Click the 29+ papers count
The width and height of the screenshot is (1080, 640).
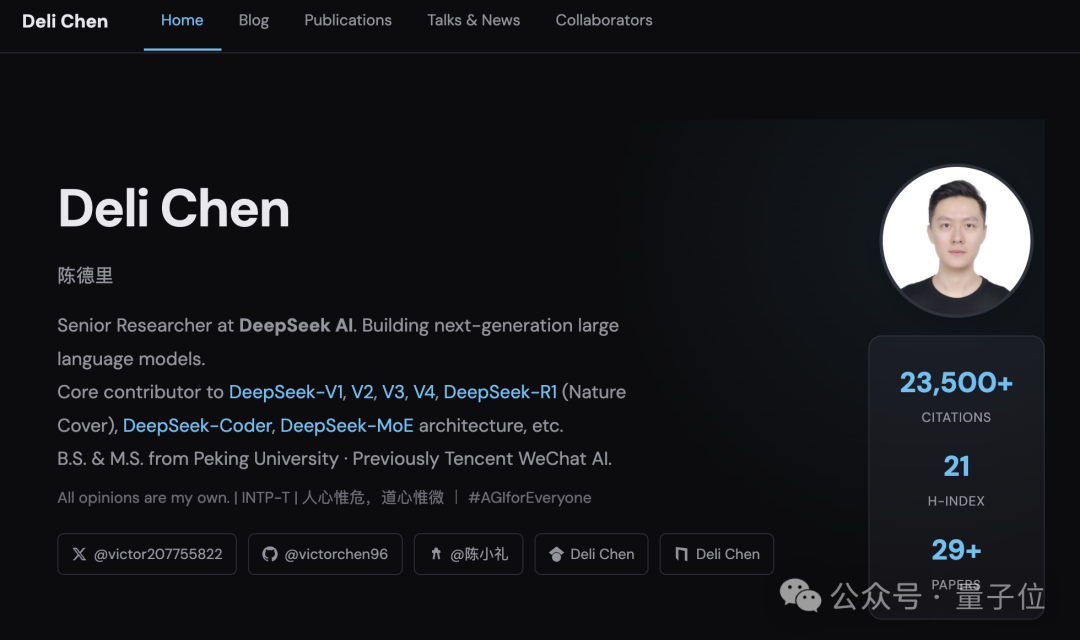point(956,550)
